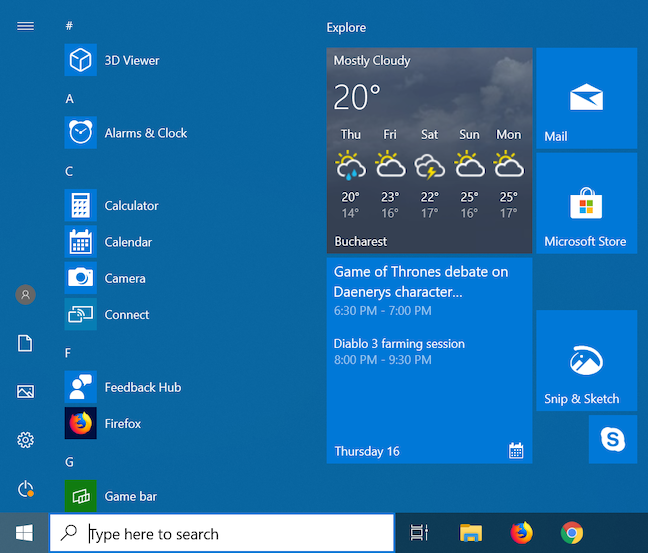Click the Mostly Cloudy weather text
The width and height of the screenshot is (648, 553).
[372, 61]
